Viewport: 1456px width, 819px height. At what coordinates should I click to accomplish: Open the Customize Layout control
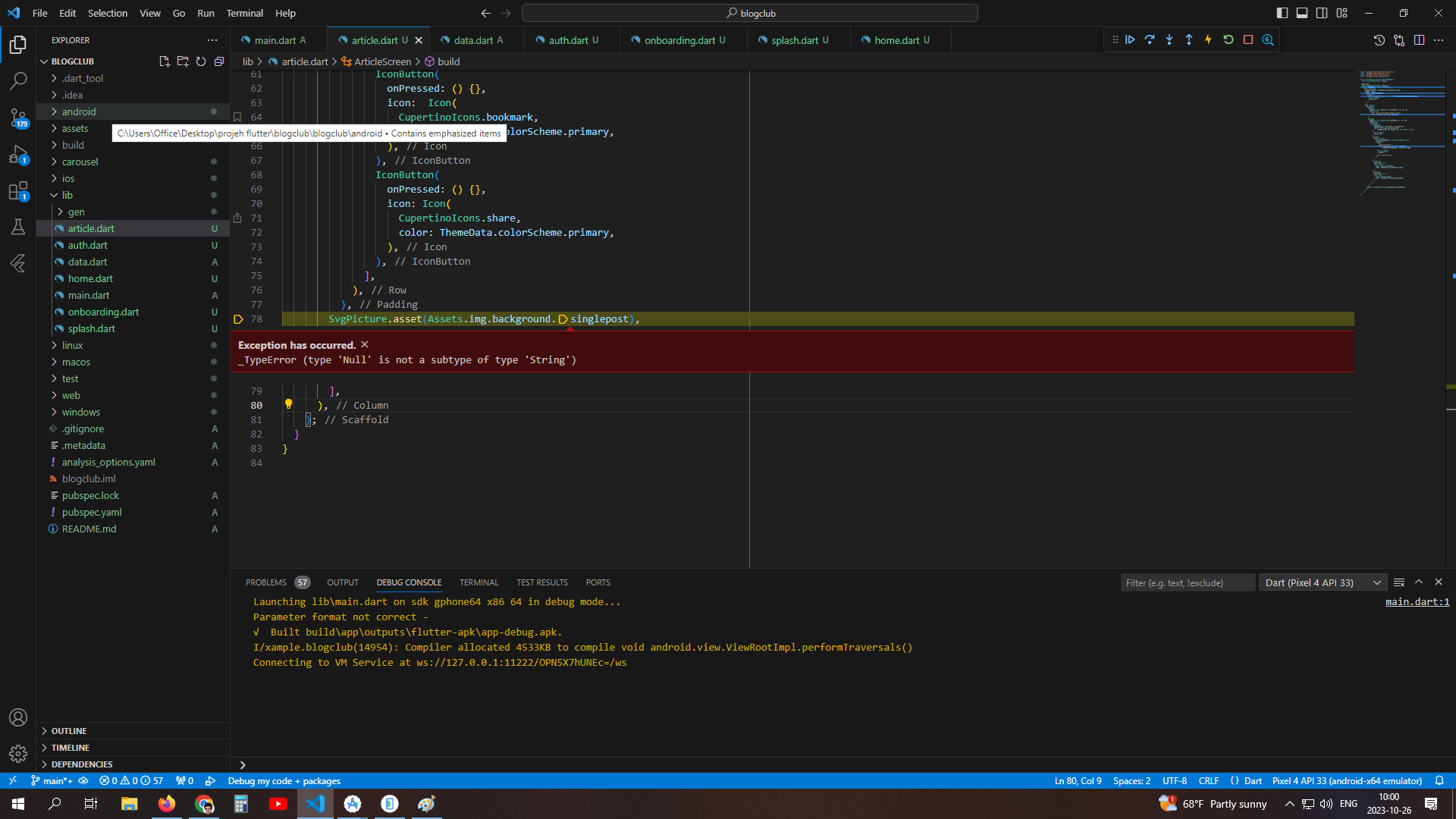(x=1342, y=13)
